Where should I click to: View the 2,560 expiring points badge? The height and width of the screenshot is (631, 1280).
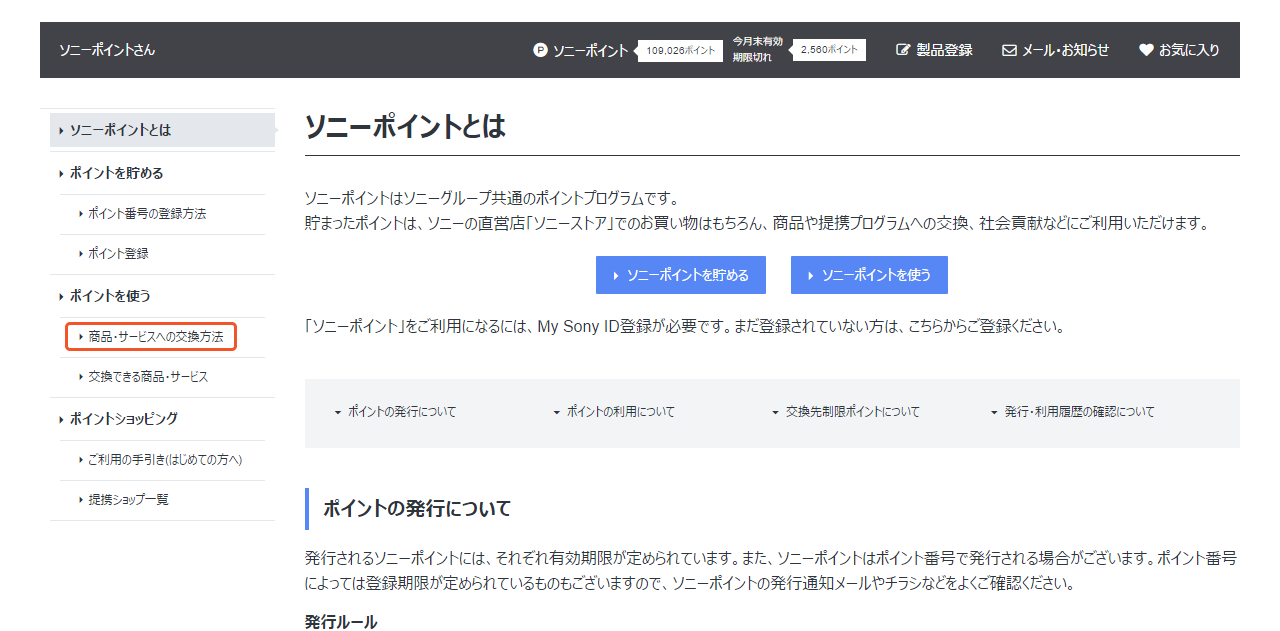point(829,50)
